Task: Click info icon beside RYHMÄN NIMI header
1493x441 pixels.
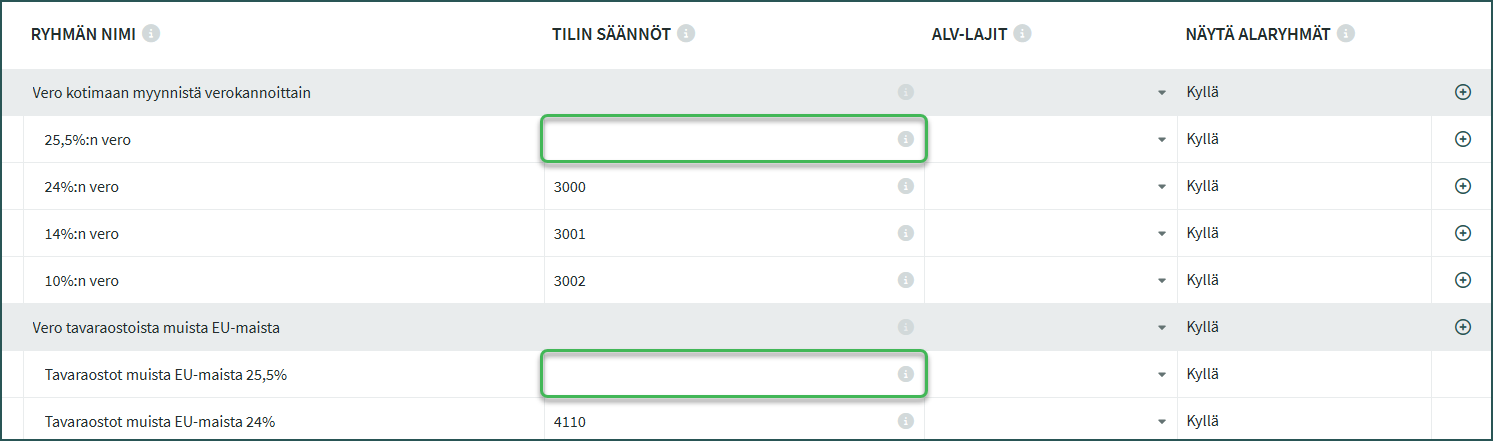Action: pyautogui.click(x=151, y=34)
